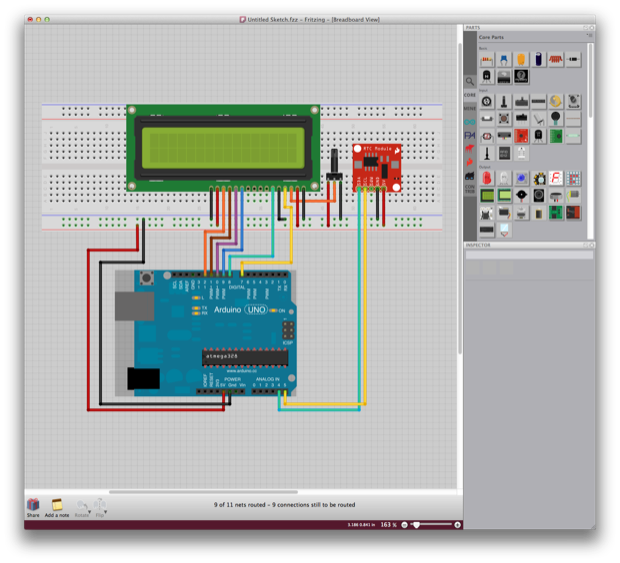Click the PARTS panel title bar

[529, 28]
